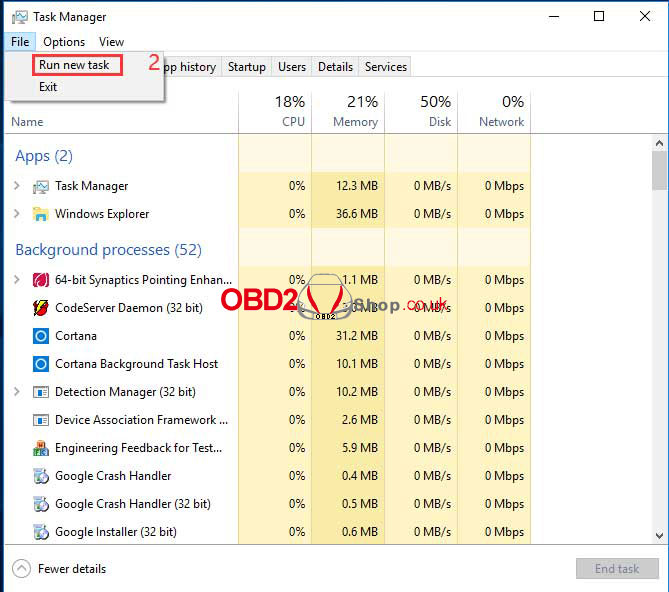Select Run new task menu entry
This screenshot has width=669, height=592.
(x=74, y=65)
